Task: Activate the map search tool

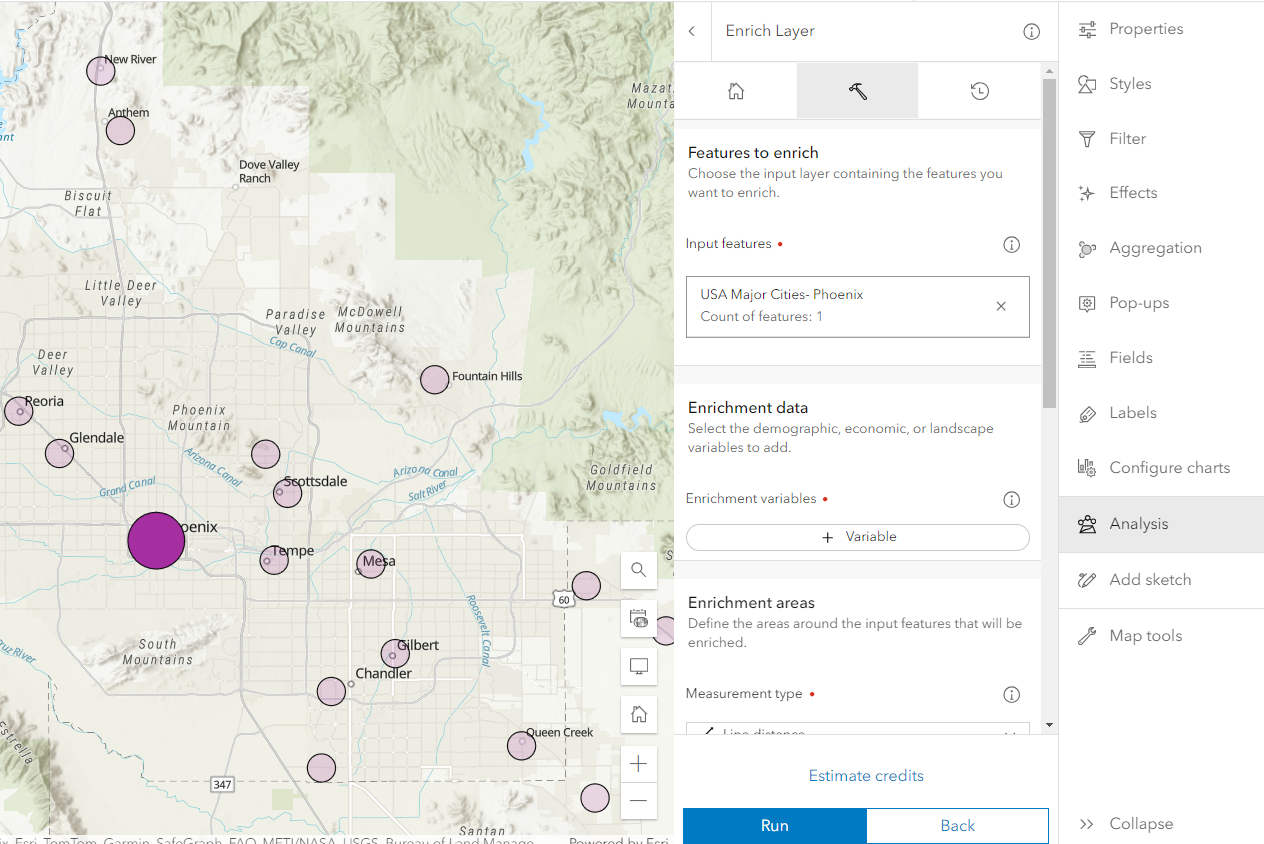Action: pyautogui.click(x=638, y=570)
